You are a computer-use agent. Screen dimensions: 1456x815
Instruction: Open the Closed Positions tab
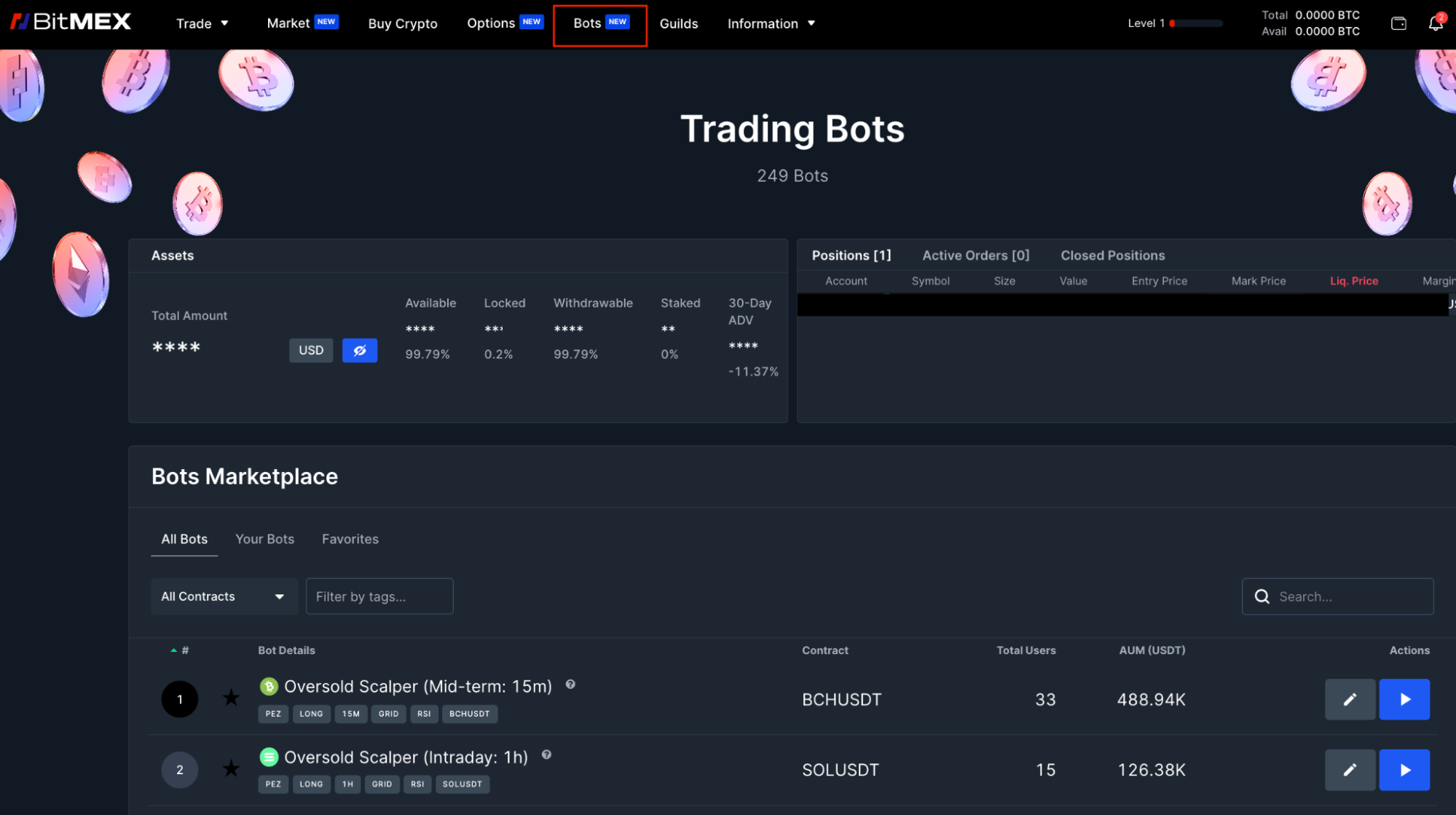[1112, 255]
